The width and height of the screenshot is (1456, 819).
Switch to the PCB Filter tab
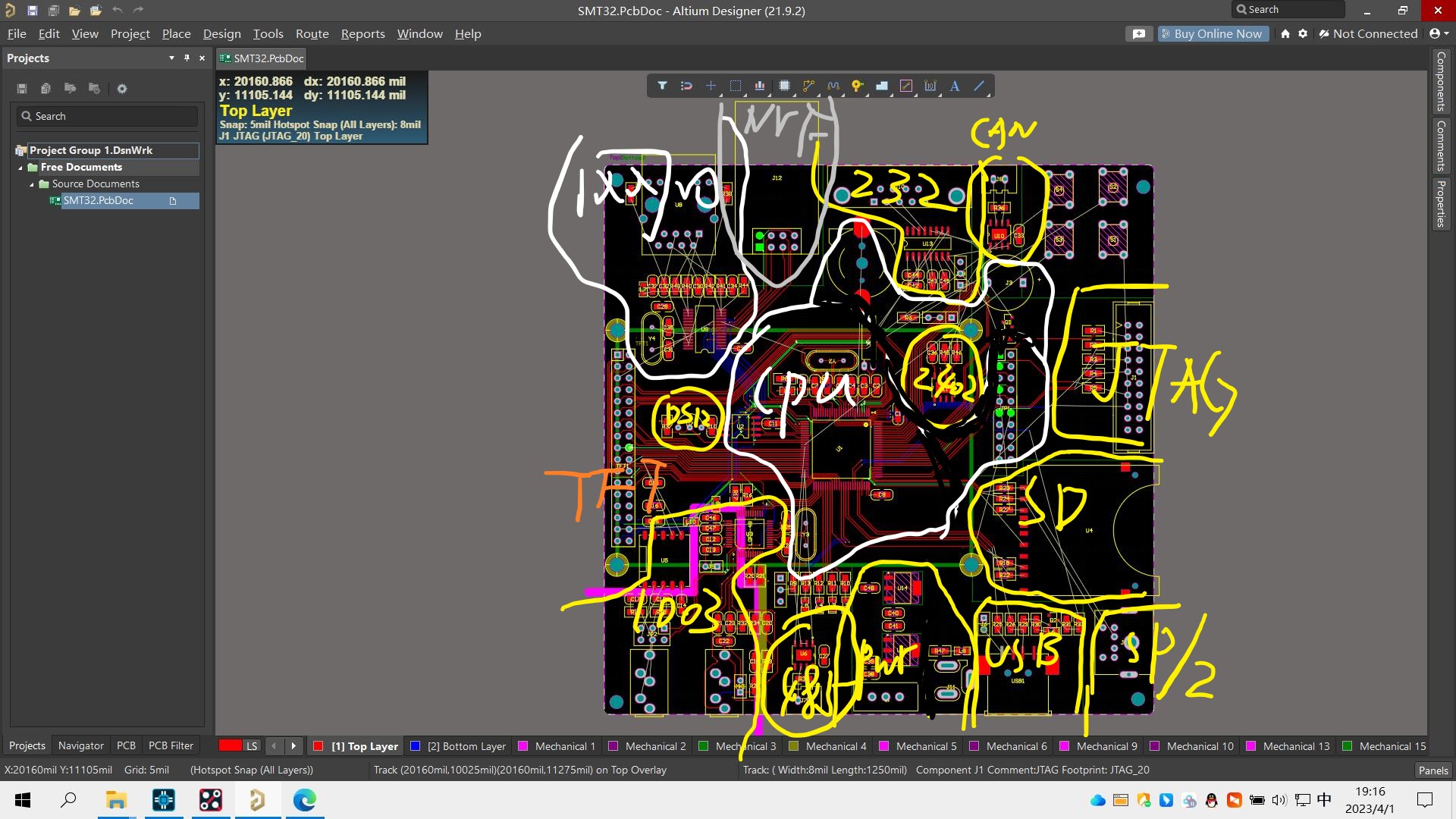(171, 746)
